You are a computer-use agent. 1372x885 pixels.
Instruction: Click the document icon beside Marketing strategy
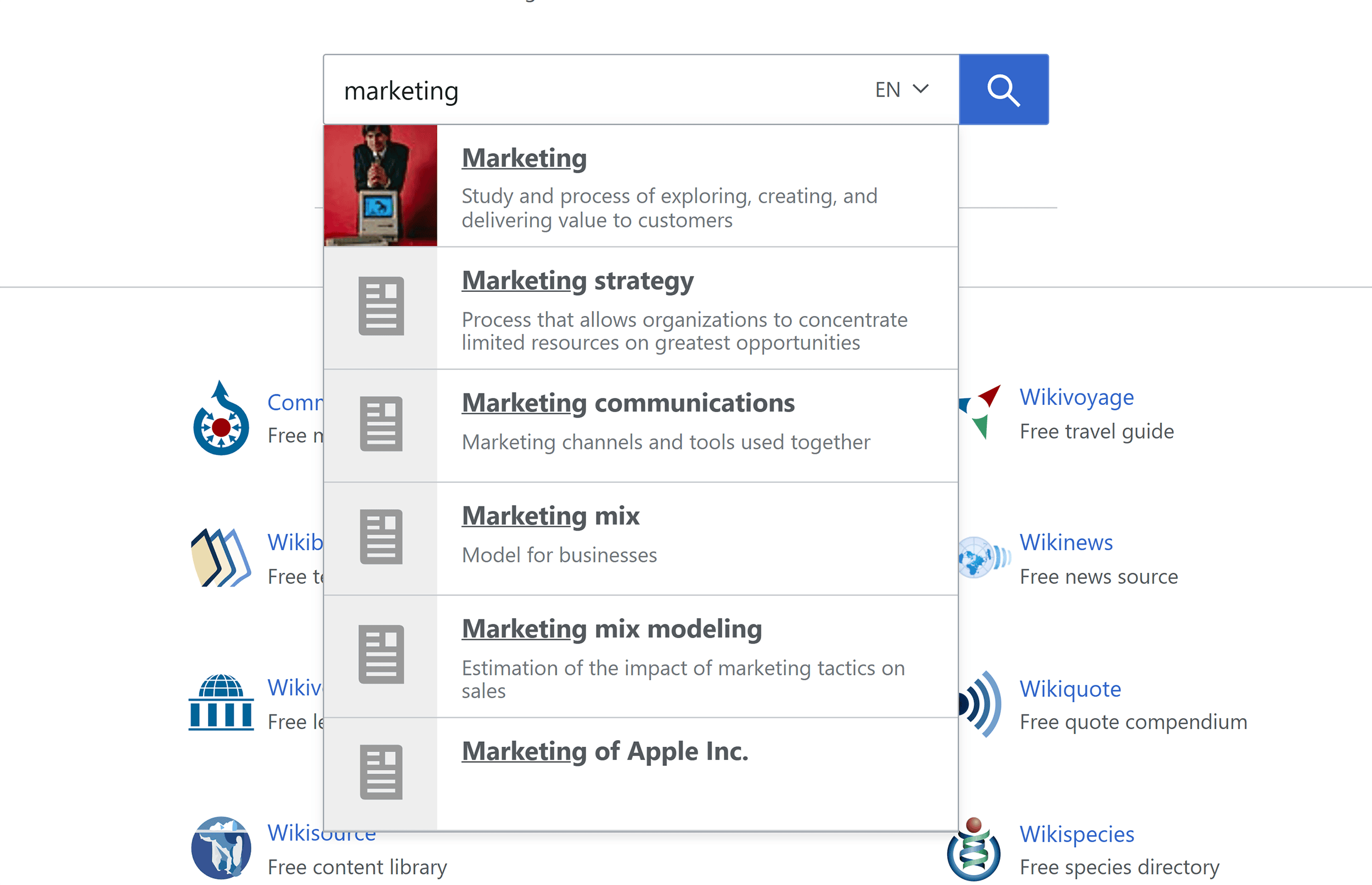click(x=381, y=306)
